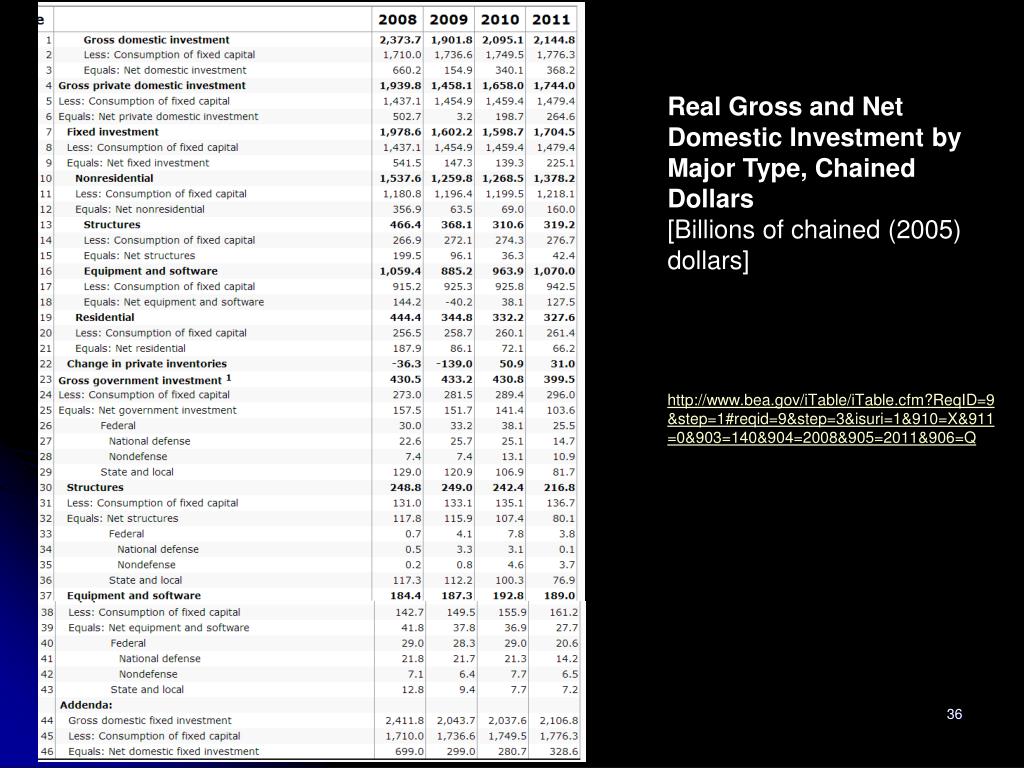Select the Nondefense label in row 28
1024x768 pixels.
[138, 457]
